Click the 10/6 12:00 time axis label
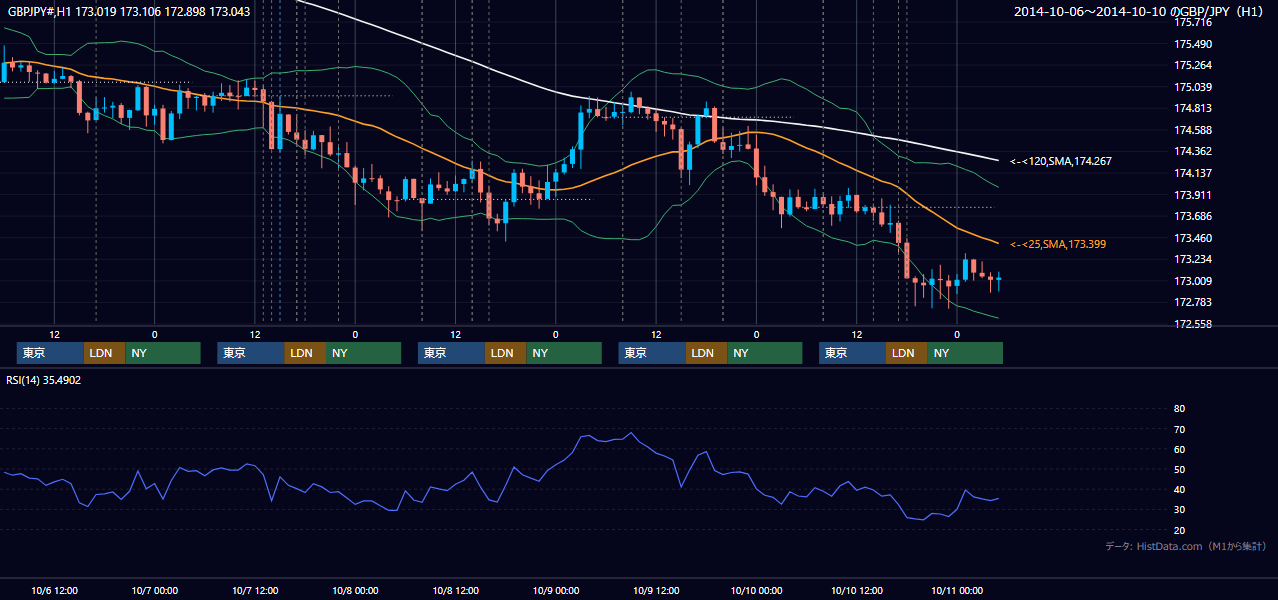Viewport: 1278px width, 600px height. pyautogui.click(x=55, y=591)
